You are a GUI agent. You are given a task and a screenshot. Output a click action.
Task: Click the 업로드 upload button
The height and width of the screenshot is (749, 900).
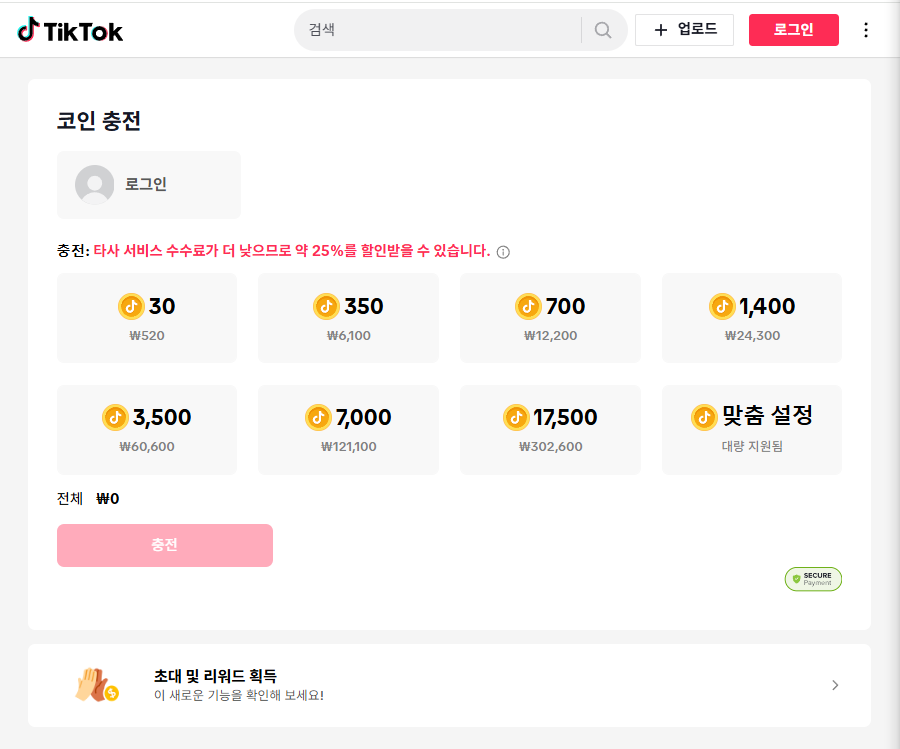click(x=685, y=30)
